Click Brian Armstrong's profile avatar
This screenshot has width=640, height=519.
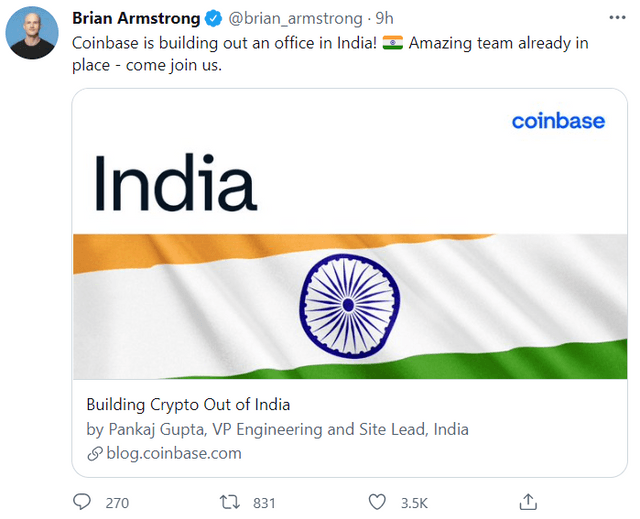coord(31,34)
